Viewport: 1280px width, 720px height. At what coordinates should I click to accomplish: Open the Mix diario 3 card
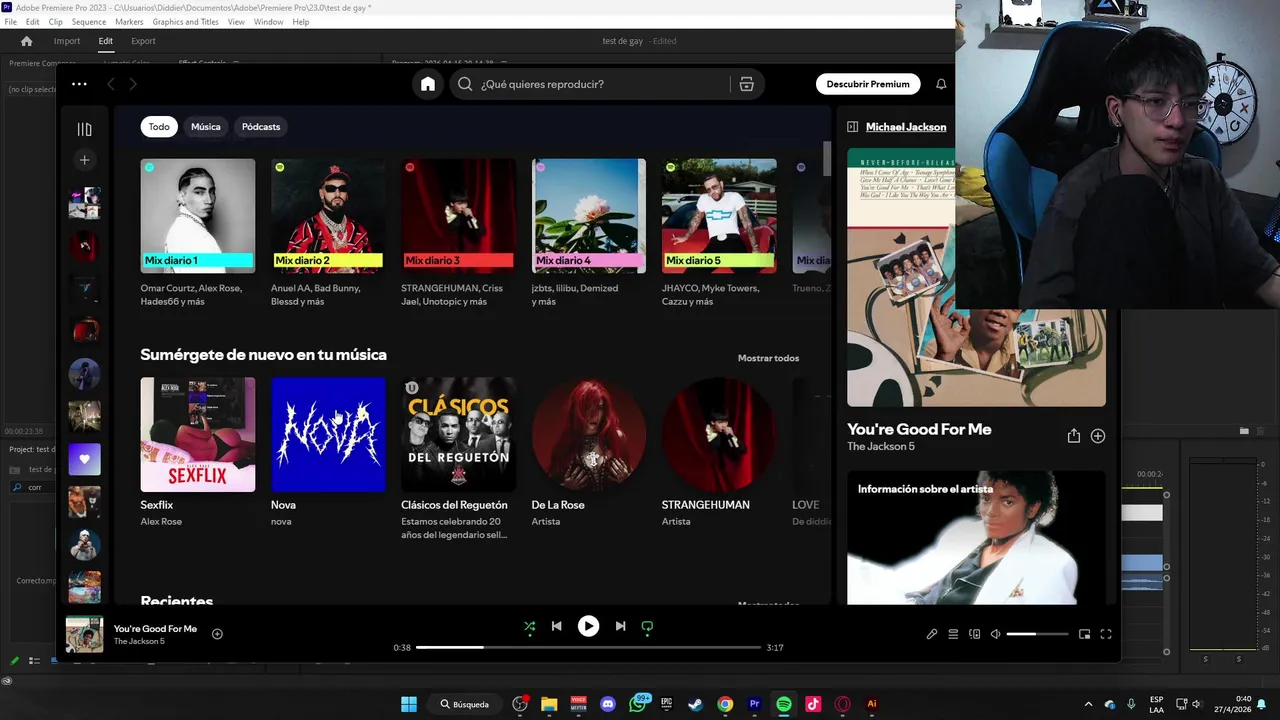(458, 233)
